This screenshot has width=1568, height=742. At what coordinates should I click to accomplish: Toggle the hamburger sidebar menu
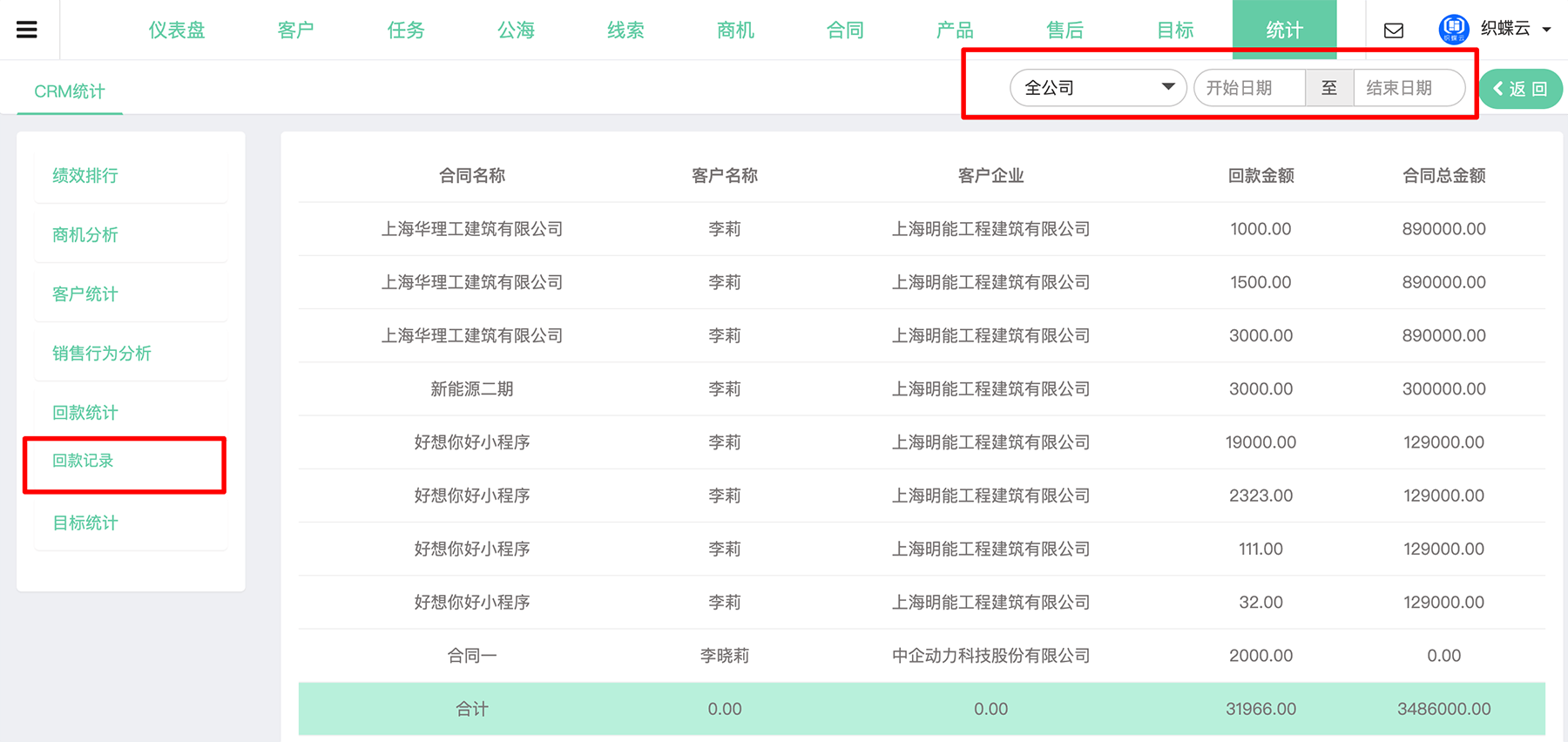coord(27,30)
